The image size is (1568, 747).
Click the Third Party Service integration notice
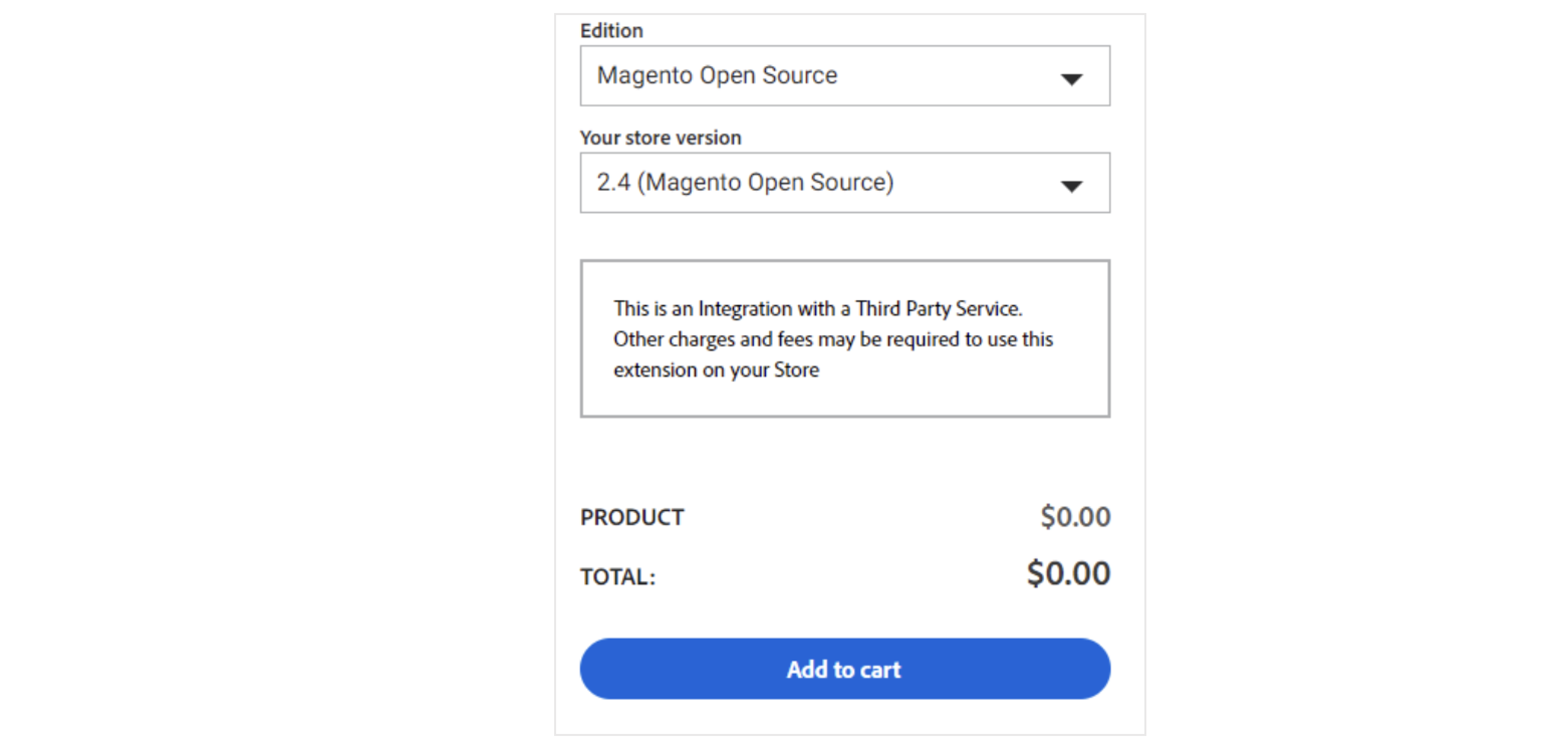(845, 338)
